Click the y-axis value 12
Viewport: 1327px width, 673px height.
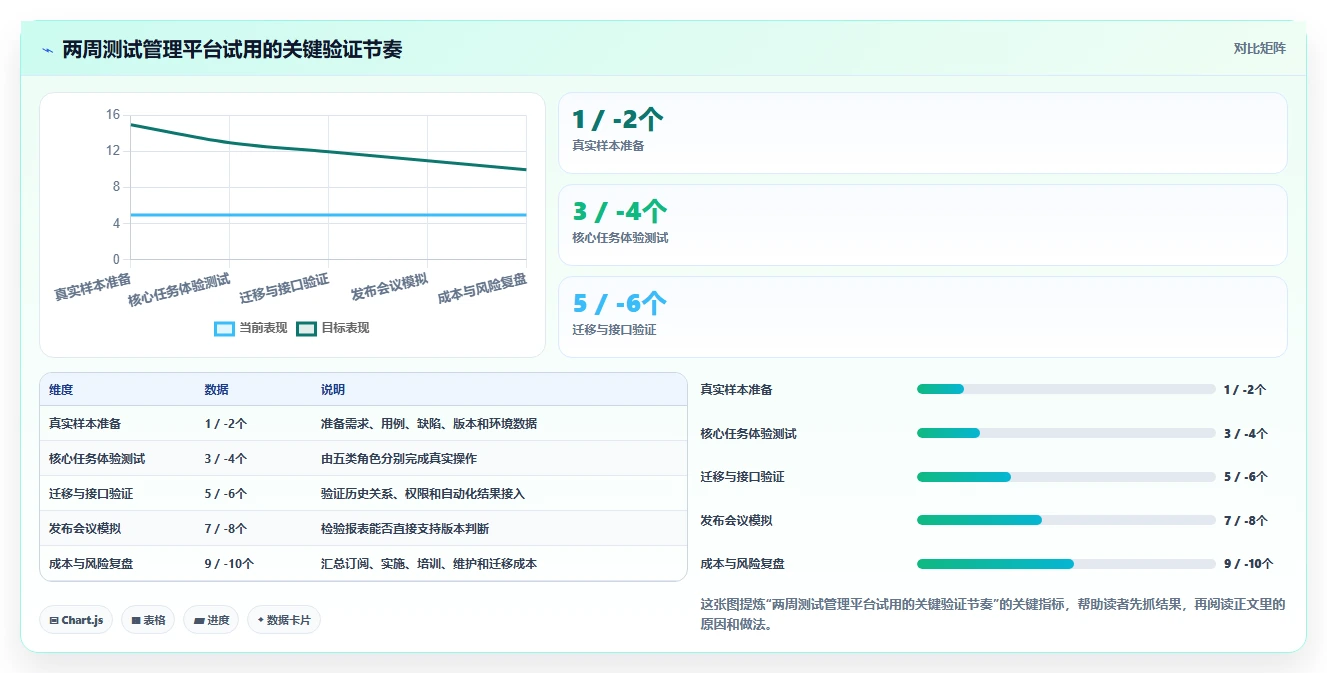[x=113, y=151]
